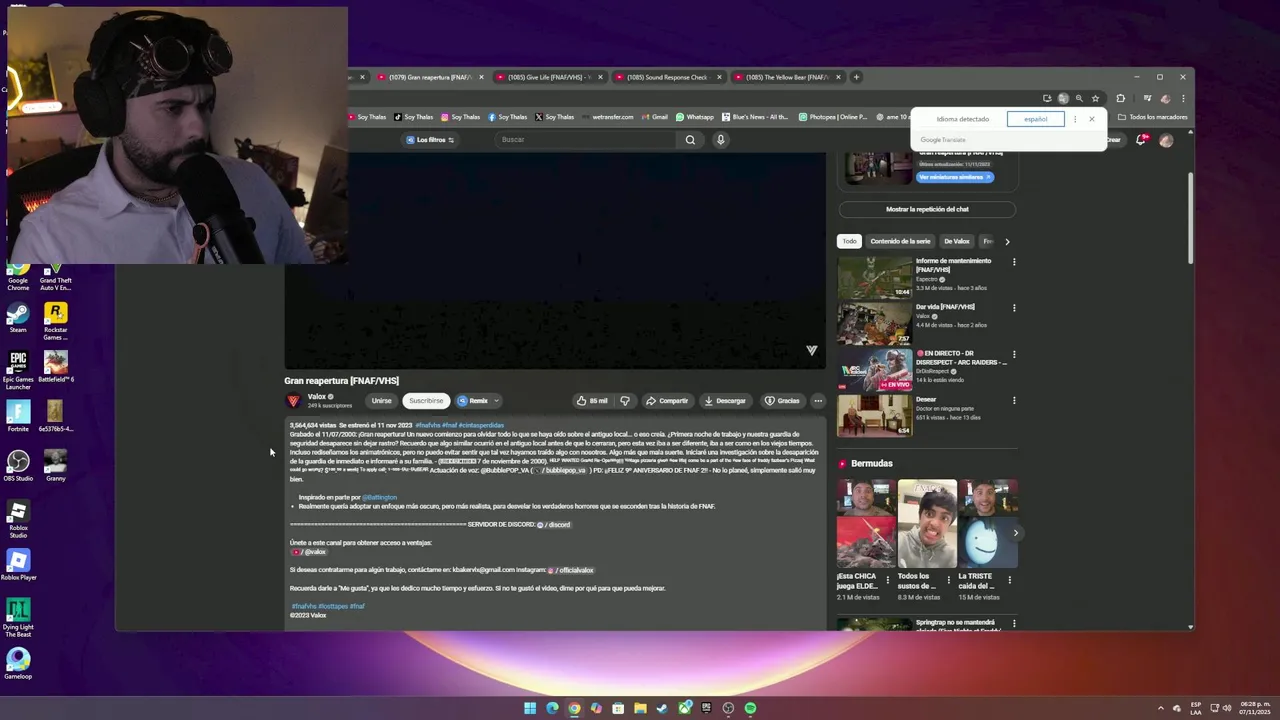This screenshot has width=1280, height=720.
Task: Click the Ver miniaturas similares button
Action: coord(955,177)
